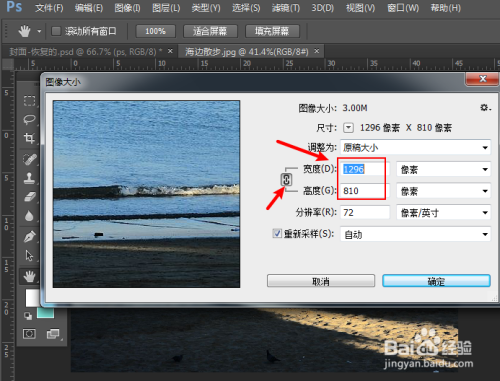Viewport: 500px width, 381px height.
Task: Select the Hand tool in toolbox
Action: click(29, 276)
